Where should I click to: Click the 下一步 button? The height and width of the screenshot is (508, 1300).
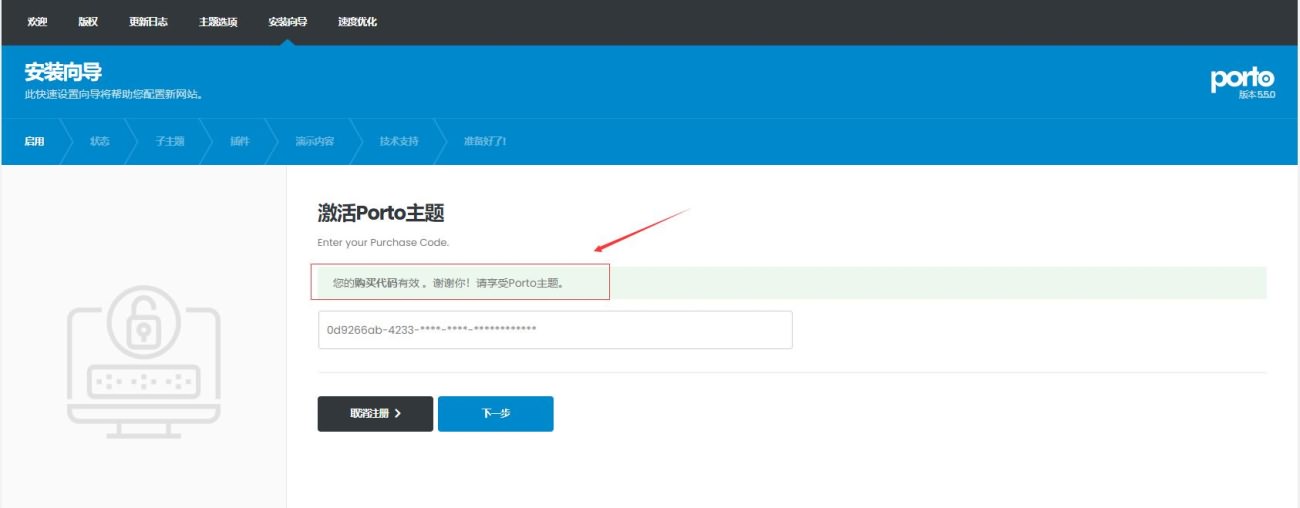(x=496, y=414)
